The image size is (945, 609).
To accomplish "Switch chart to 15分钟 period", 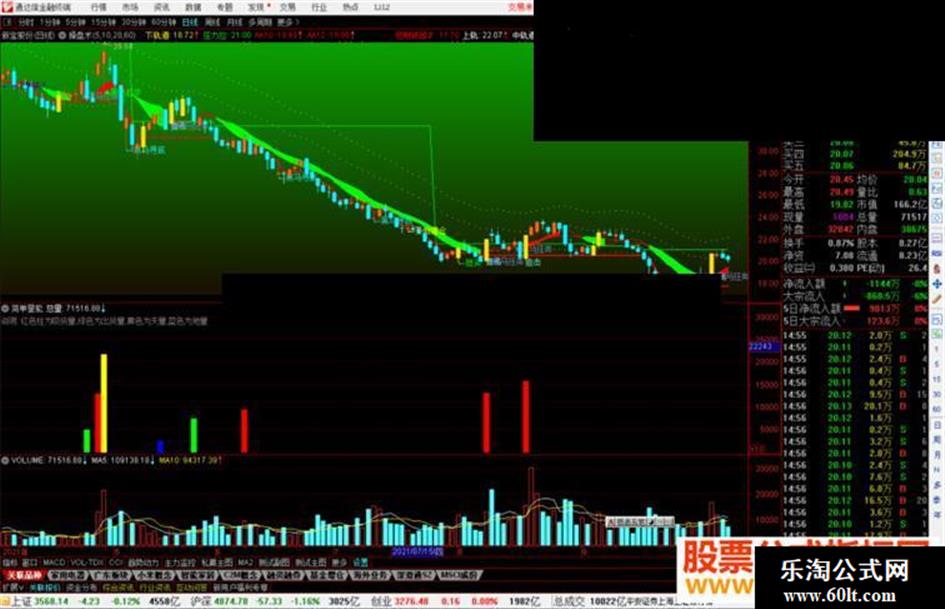I will 103,22.
